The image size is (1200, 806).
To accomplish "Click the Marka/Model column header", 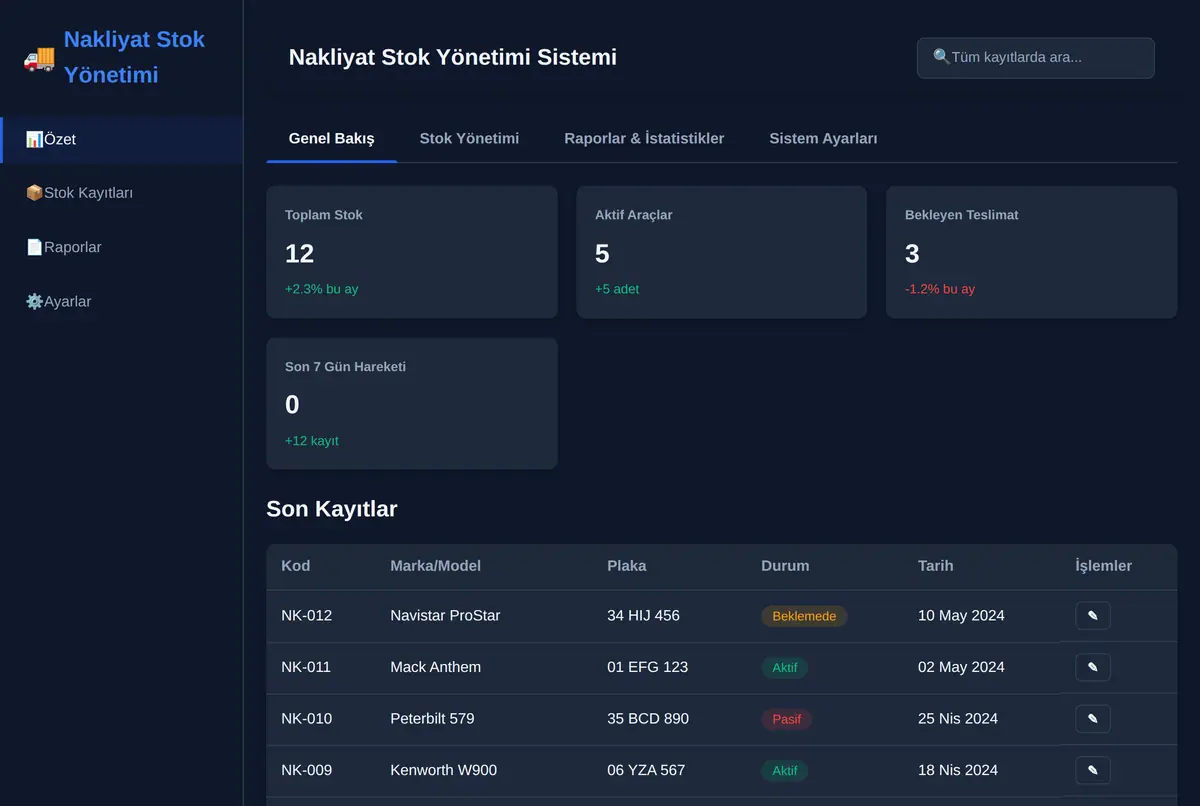I will click(x=436, y=566).
